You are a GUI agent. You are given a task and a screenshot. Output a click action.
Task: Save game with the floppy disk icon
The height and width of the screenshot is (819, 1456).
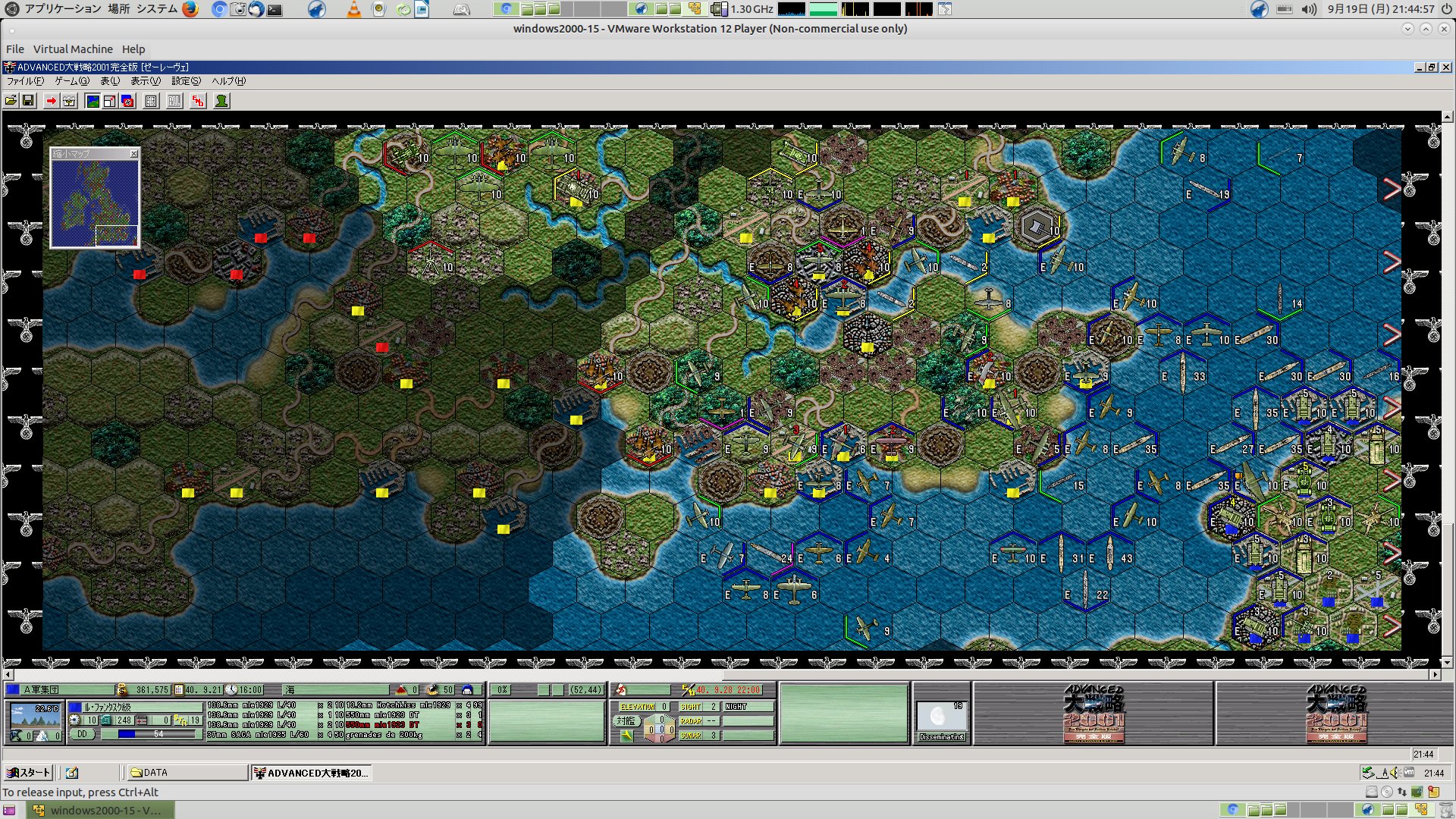click(28, 101)
